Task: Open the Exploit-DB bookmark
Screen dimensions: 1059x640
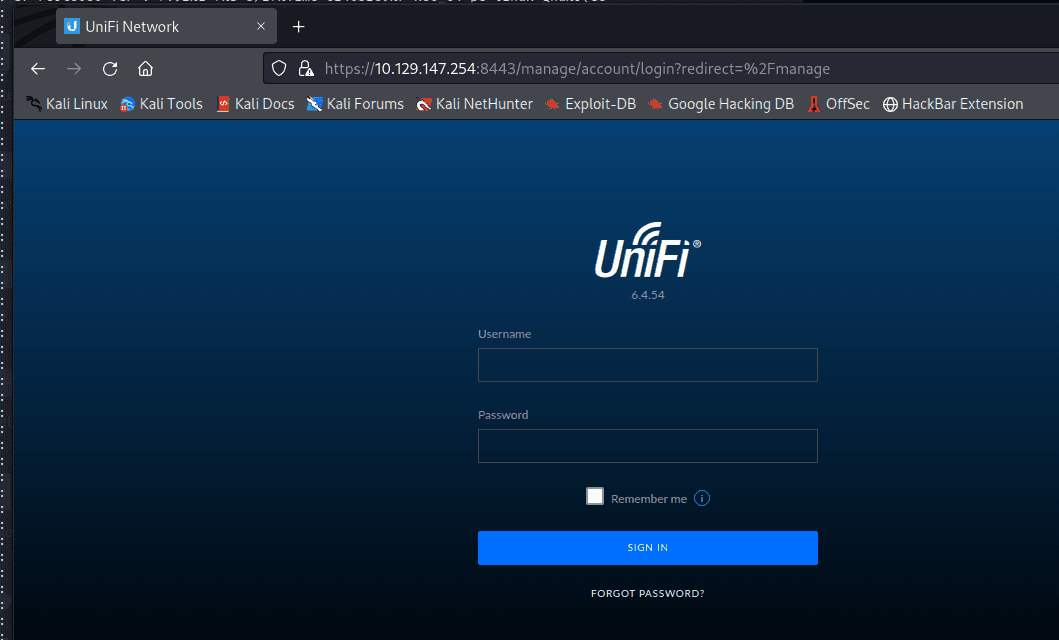Action: [590, 104]
